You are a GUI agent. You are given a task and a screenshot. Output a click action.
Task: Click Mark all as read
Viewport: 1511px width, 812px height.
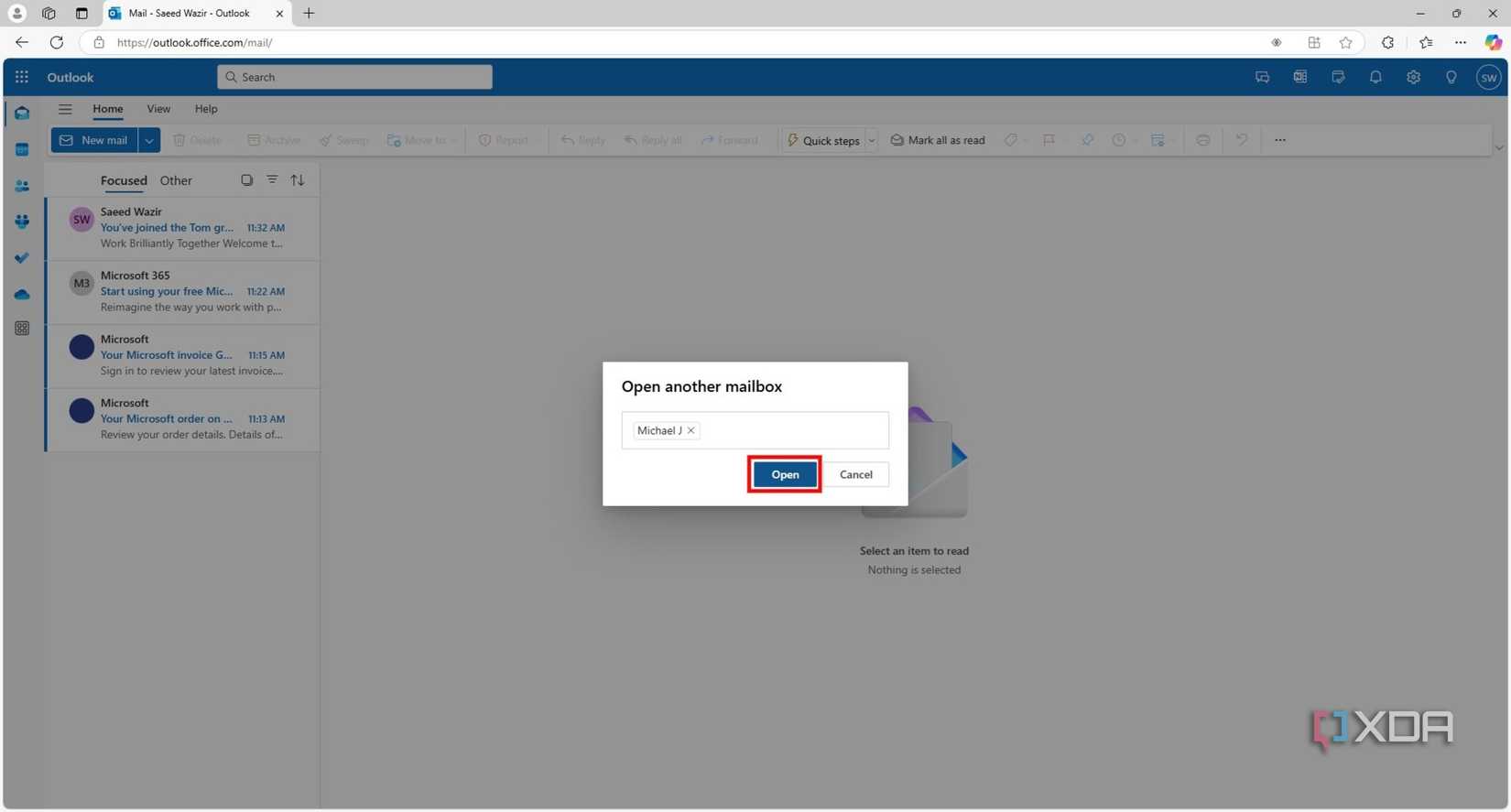click(938, 140)
